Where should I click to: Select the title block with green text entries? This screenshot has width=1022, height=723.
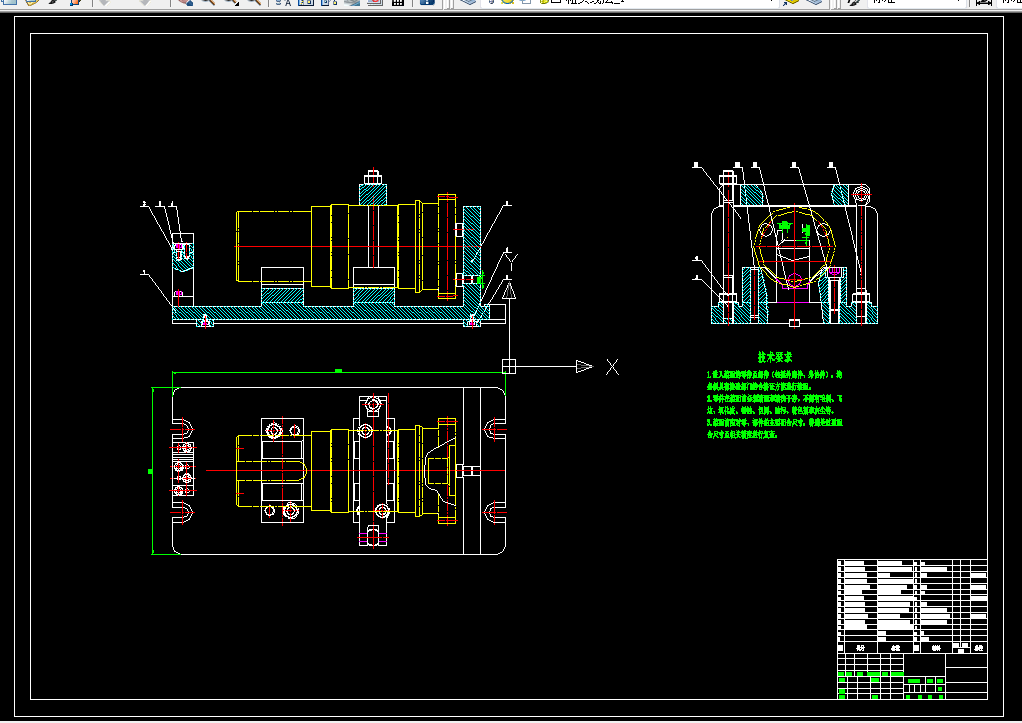pyautogui.click(x=912, y=676)
